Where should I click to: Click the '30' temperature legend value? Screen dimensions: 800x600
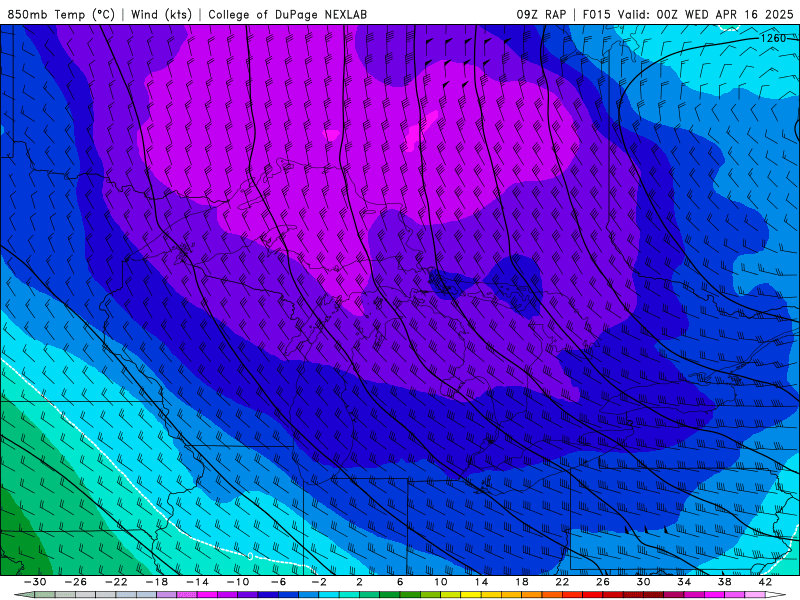643,582
